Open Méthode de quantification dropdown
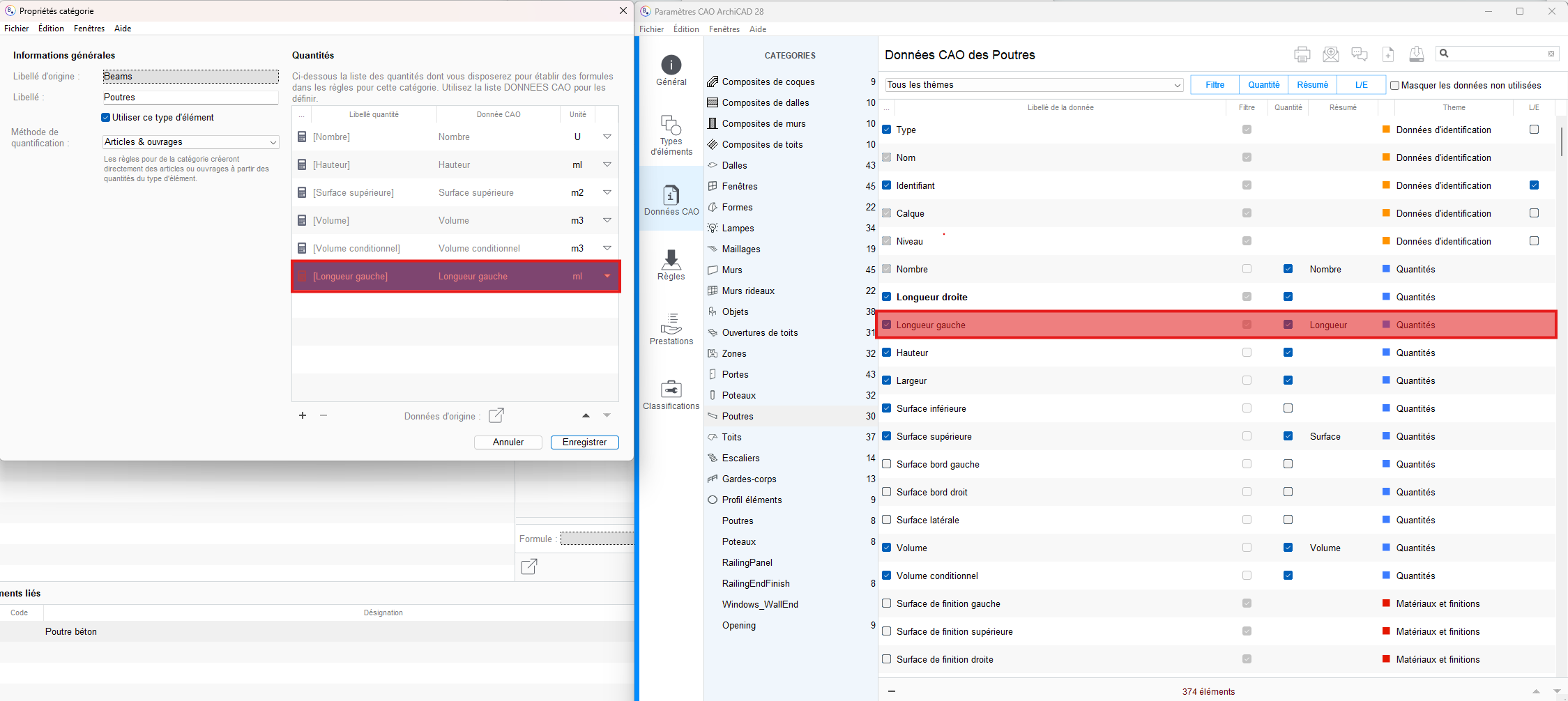 pos(190,142)
